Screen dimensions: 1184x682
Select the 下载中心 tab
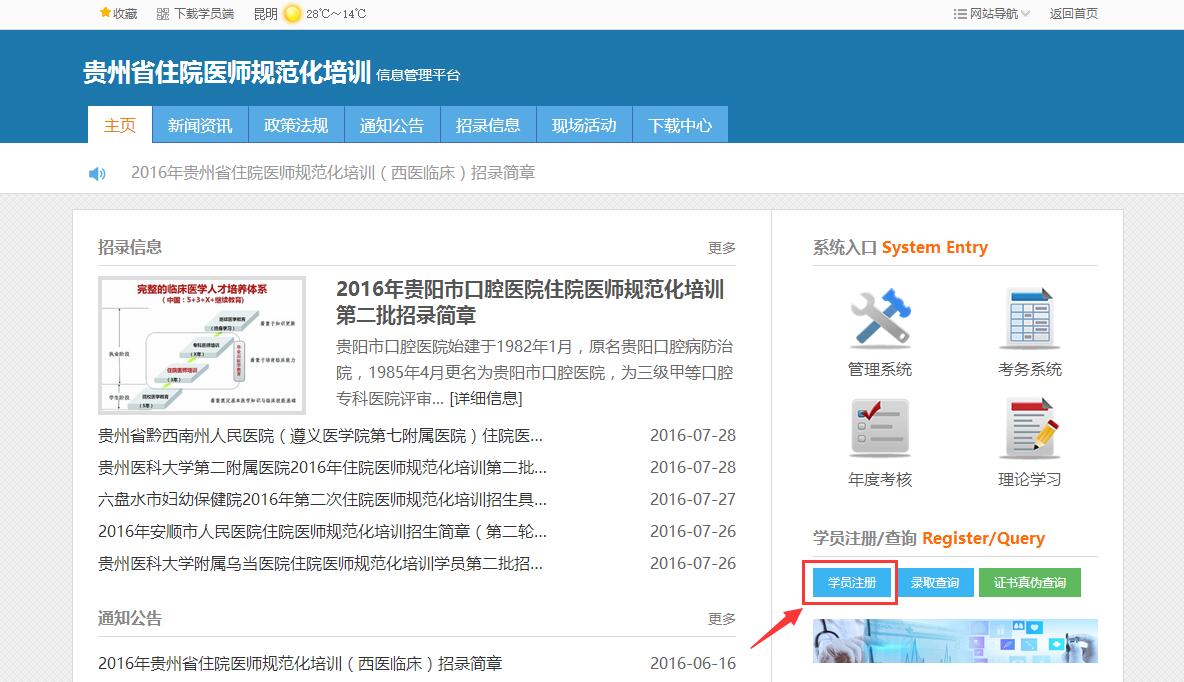pyautogui.click(x=680, y=125)
